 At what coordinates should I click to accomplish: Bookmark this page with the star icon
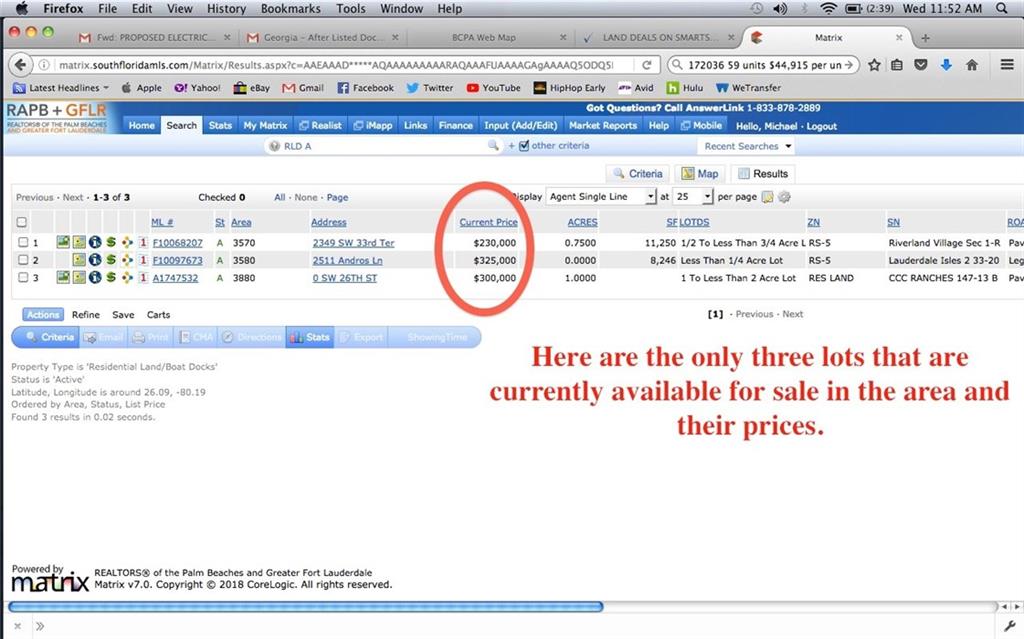[x=874, y=65]
